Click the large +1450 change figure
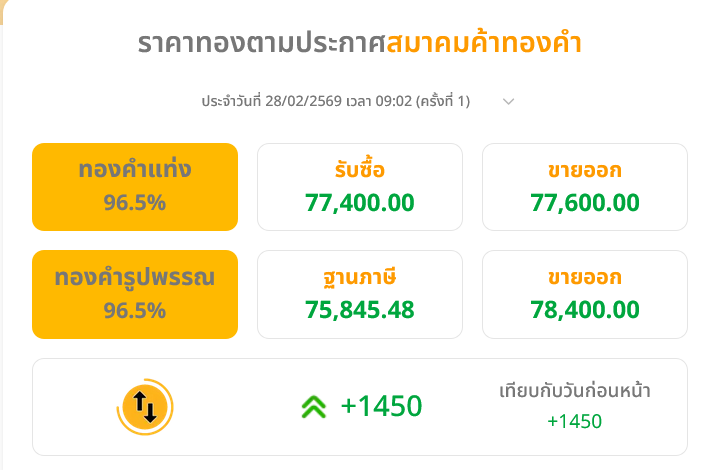Screen dimensions: 703x470 [381, 406]
